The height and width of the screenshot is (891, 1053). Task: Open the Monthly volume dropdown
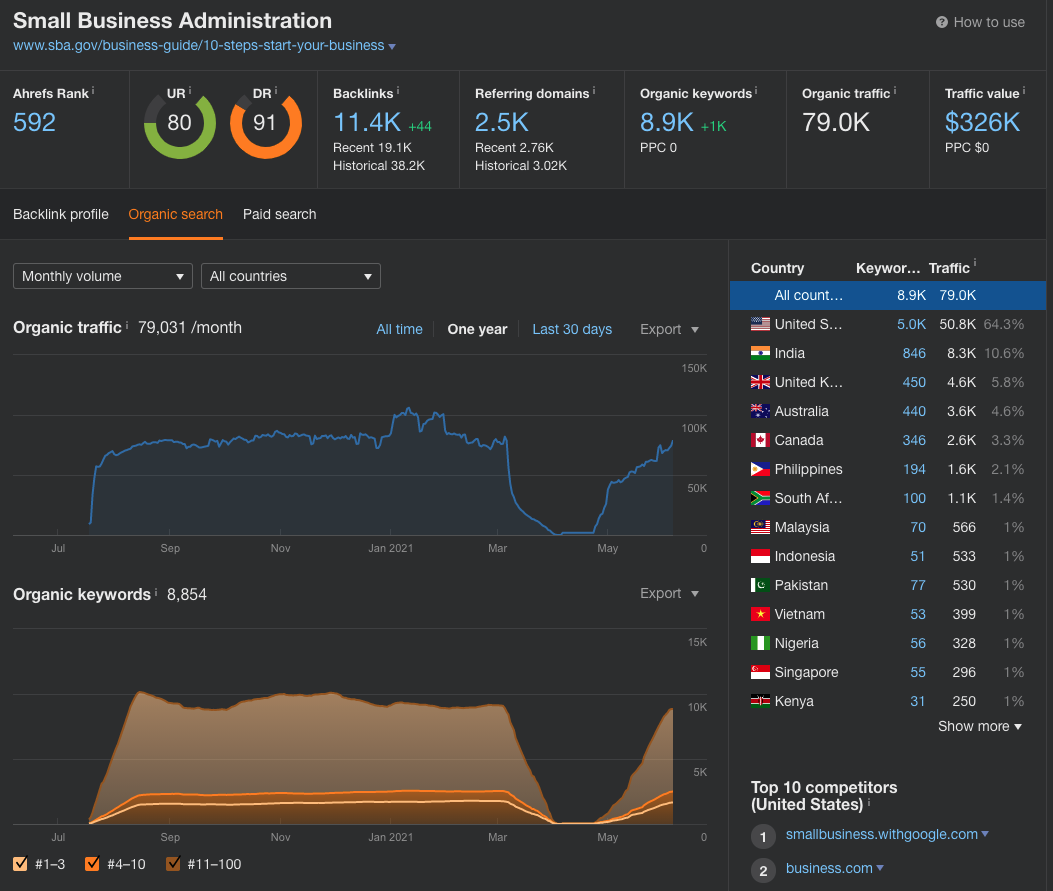coord(103,276)
